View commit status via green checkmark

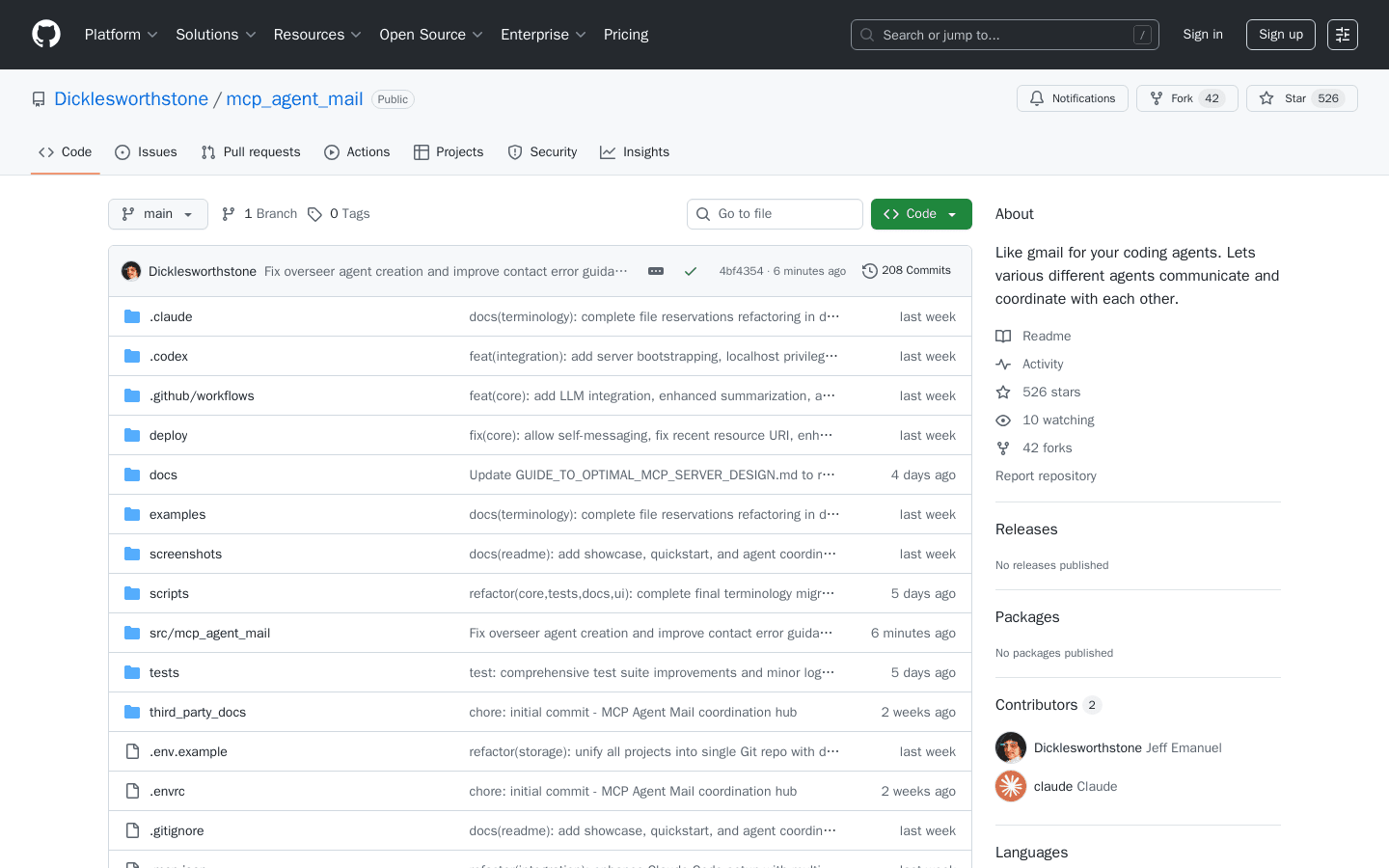(691, 271)
